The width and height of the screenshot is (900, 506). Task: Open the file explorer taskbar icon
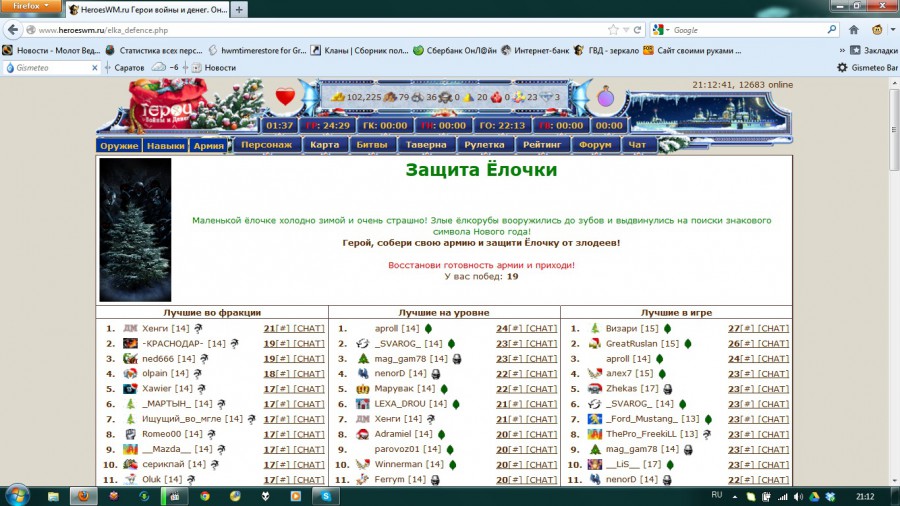click(x=53, y=496)
